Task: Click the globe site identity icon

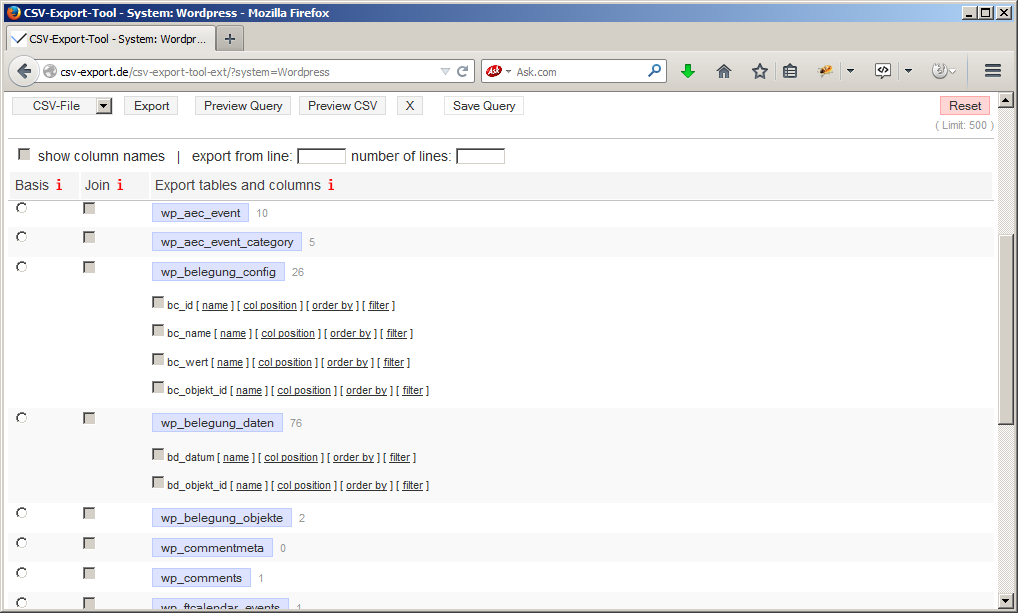Action: (x=50, y=71)
